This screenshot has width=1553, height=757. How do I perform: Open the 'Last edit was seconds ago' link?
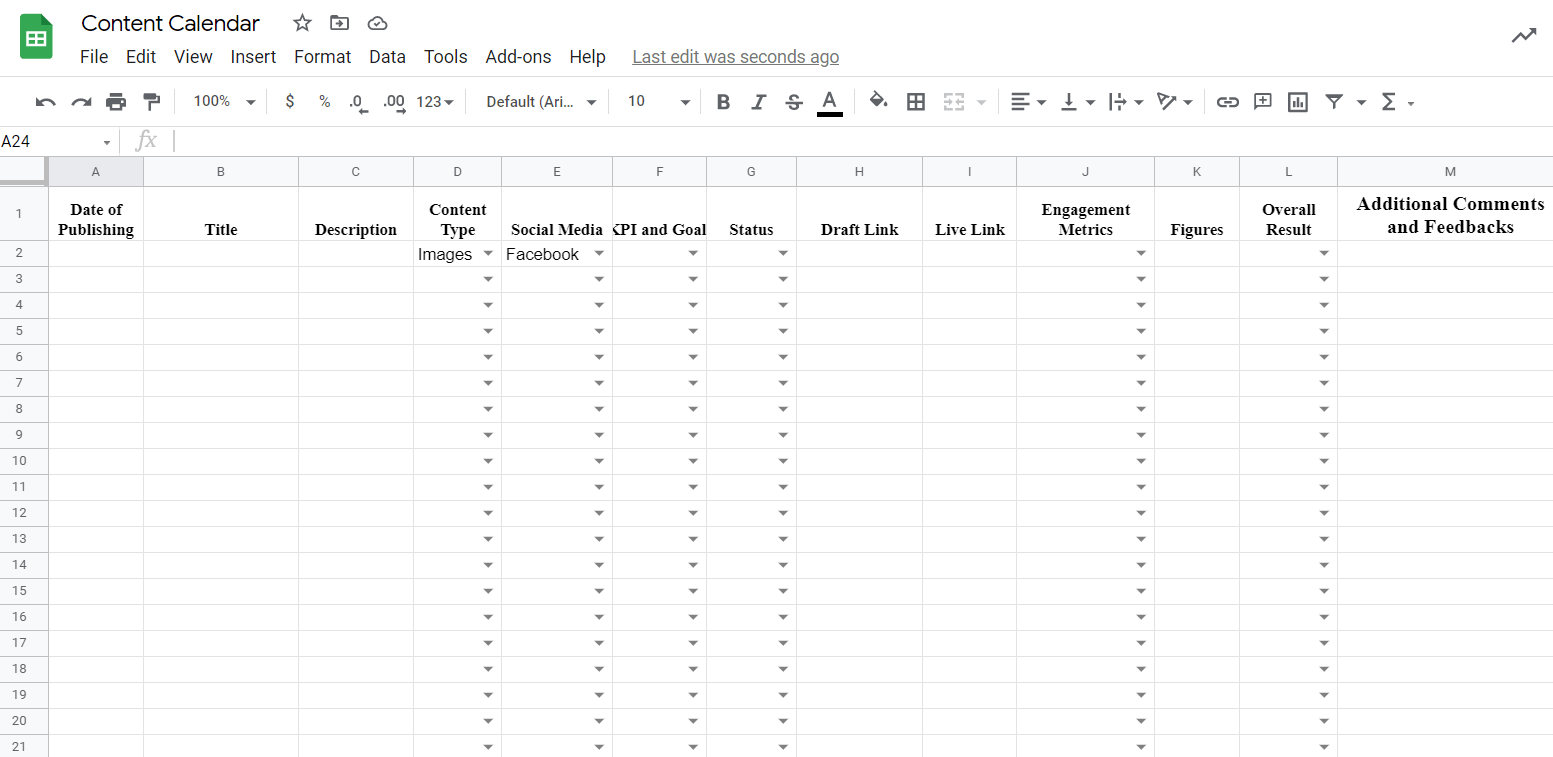point(736,57)
